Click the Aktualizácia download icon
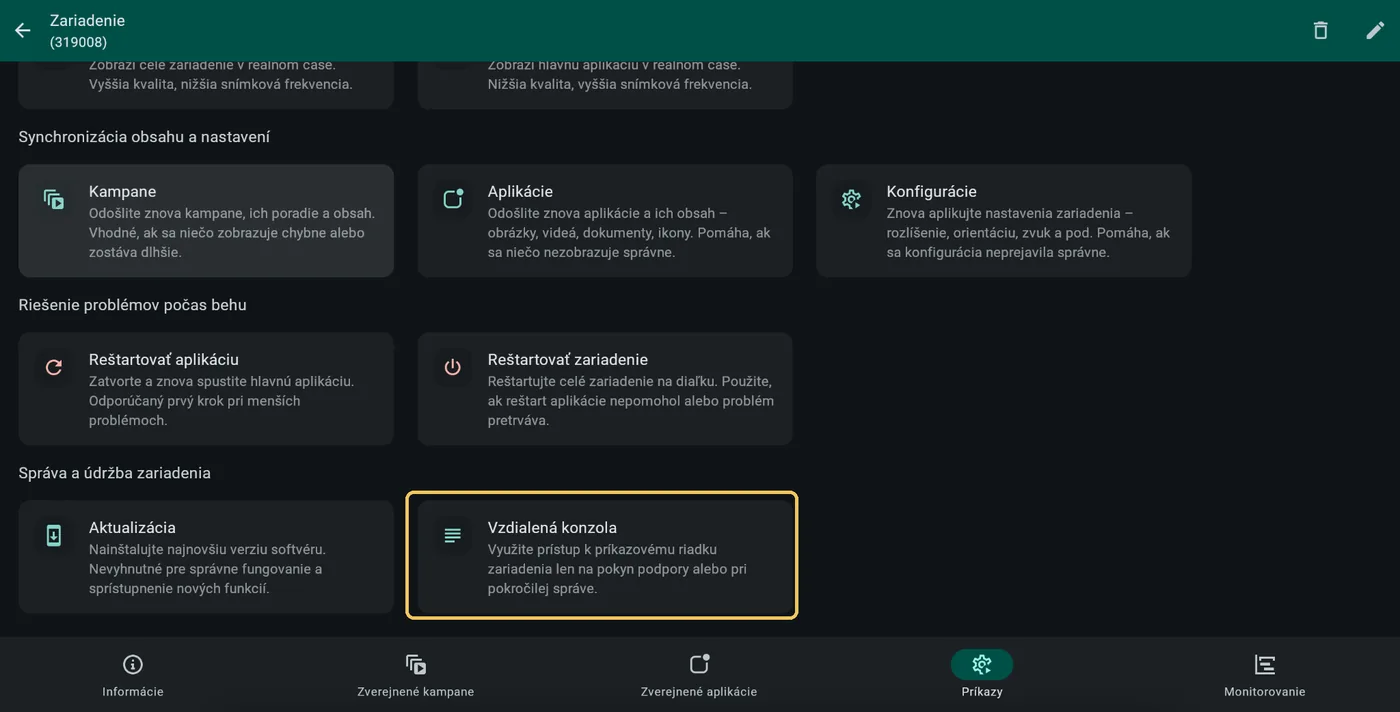The image size is (1400, 712). click(54, 535)
